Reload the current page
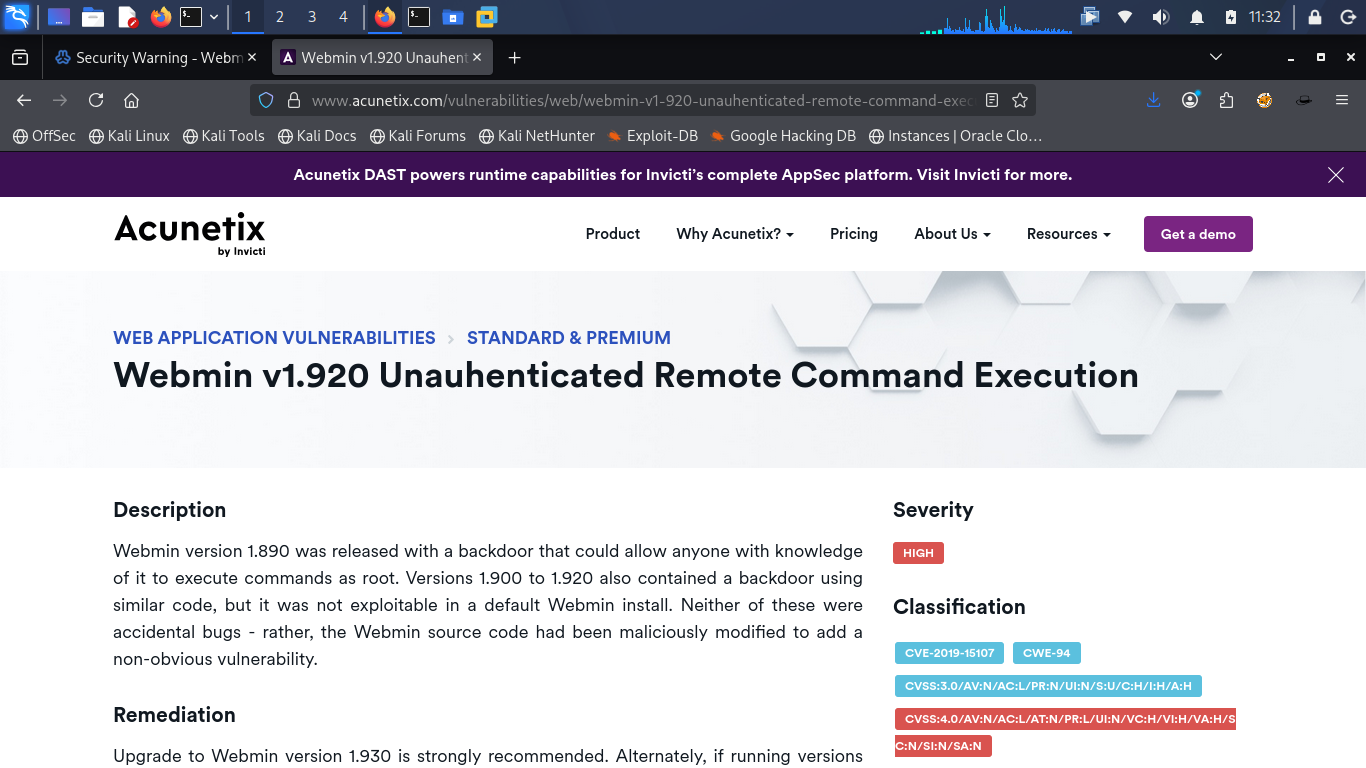Screen dimensions: 1366x768 (96, 100)
